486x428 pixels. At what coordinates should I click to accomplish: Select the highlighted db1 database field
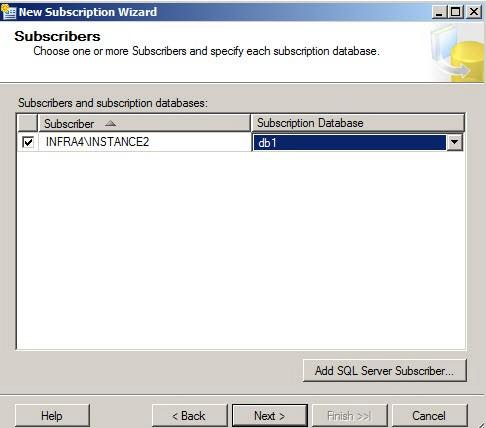pyautogui.click(x=349, y=143)
